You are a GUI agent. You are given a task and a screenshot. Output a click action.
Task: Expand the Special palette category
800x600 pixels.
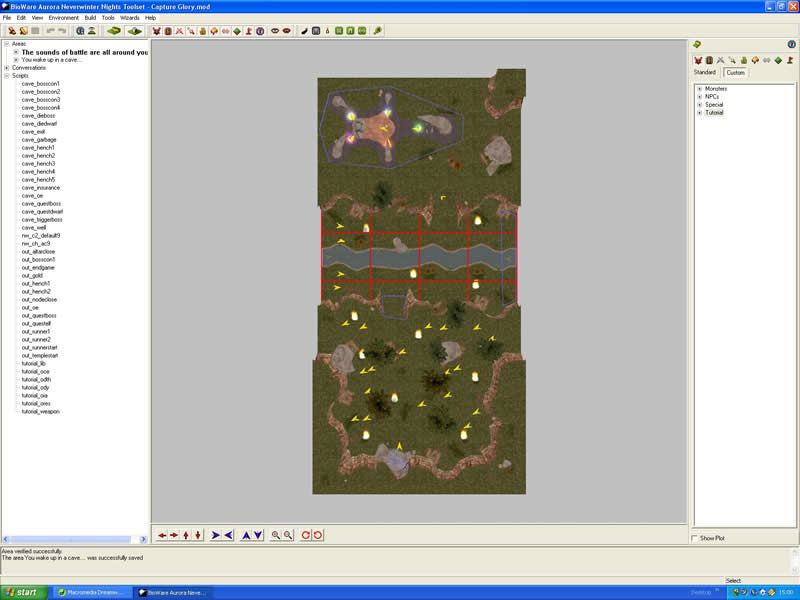coord(700,105)
